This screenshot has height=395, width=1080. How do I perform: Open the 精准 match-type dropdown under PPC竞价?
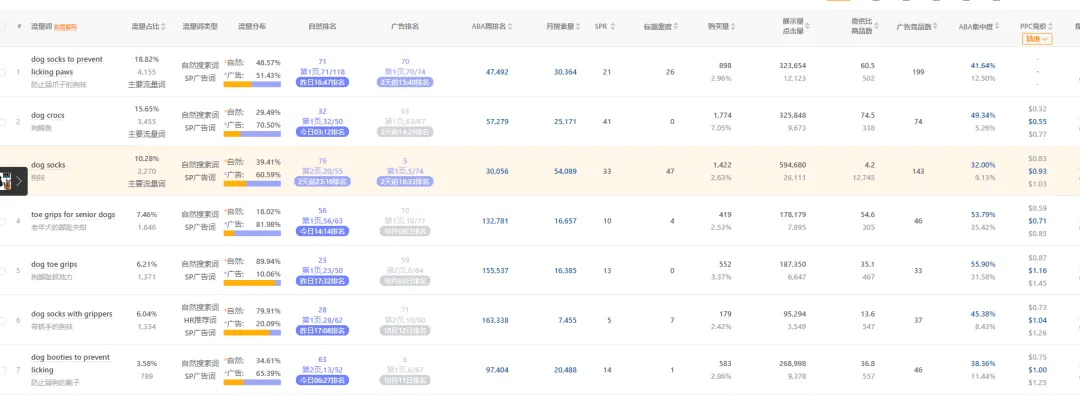tap(1037, 39)
